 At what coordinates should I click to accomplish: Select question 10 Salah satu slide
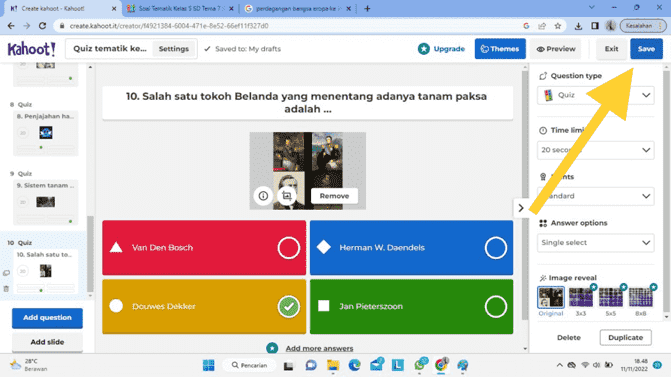[x=45, y=271]
